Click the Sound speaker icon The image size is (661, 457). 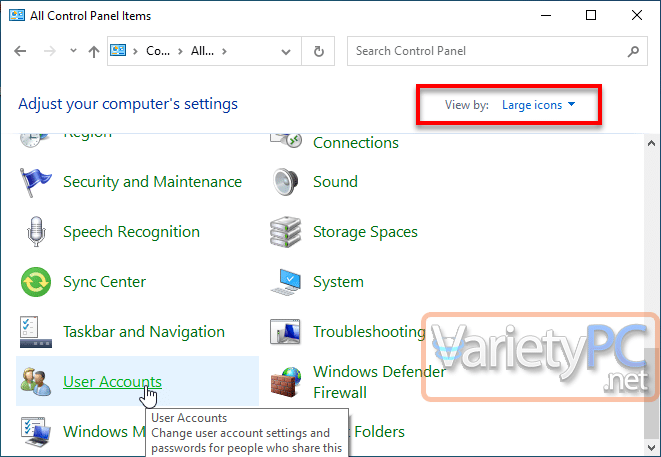[285, 182]
